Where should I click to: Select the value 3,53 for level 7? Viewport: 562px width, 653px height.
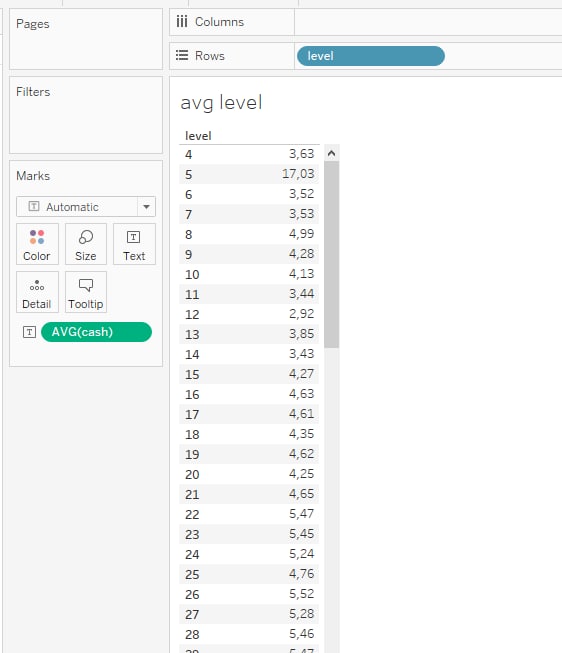pos(302,214)
